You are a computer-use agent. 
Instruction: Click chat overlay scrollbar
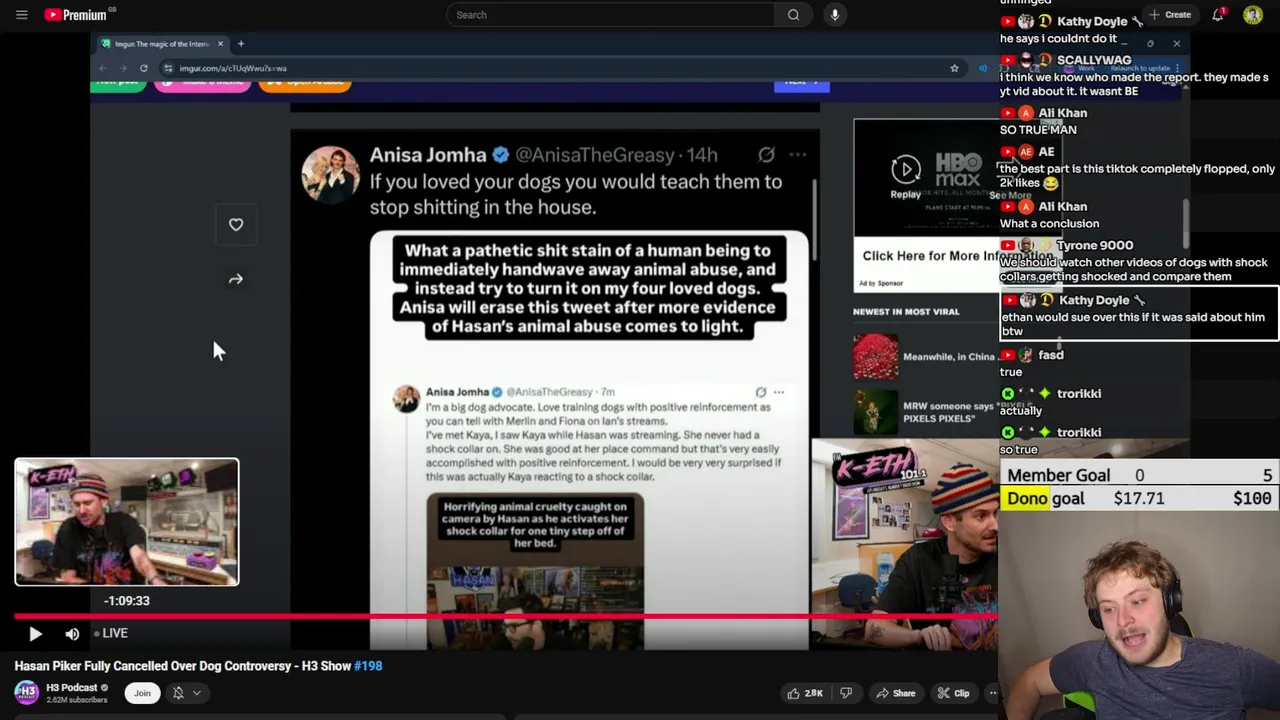[x=1186, y=225]
